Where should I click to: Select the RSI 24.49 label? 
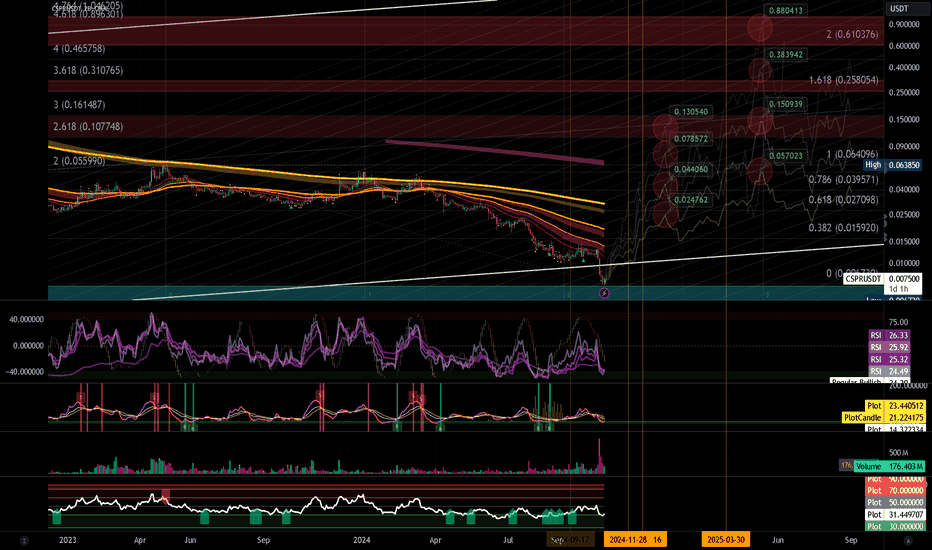(x=890, y=371)
